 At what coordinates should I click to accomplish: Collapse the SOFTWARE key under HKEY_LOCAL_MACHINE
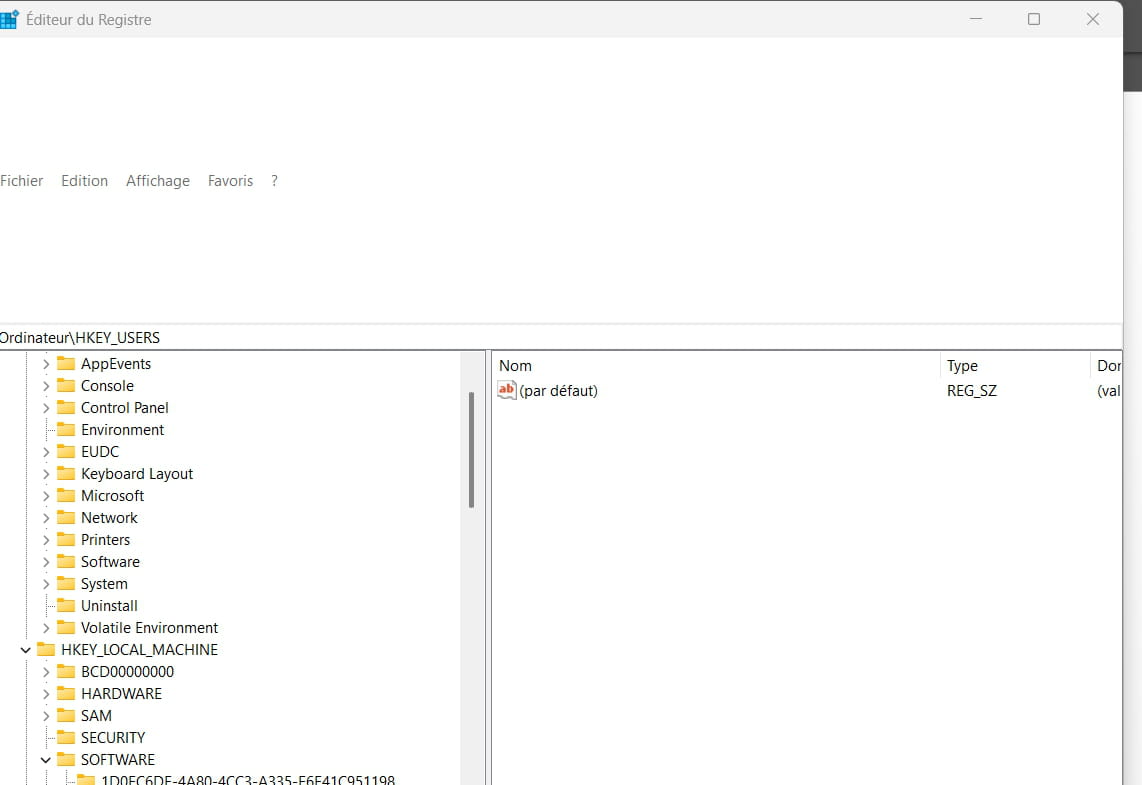46,760
